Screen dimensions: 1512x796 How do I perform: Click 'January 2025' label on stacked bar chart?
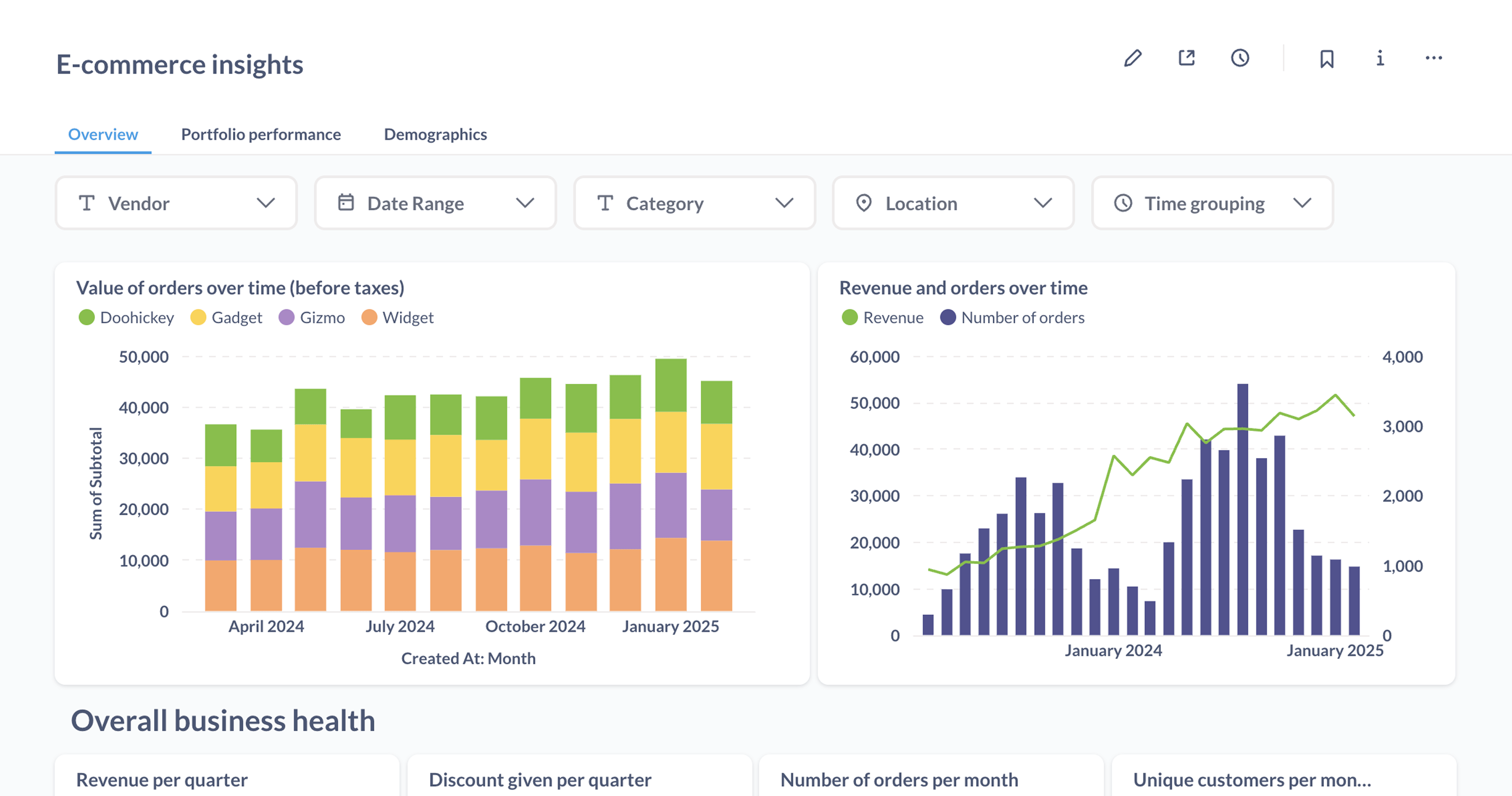point(670,626)
